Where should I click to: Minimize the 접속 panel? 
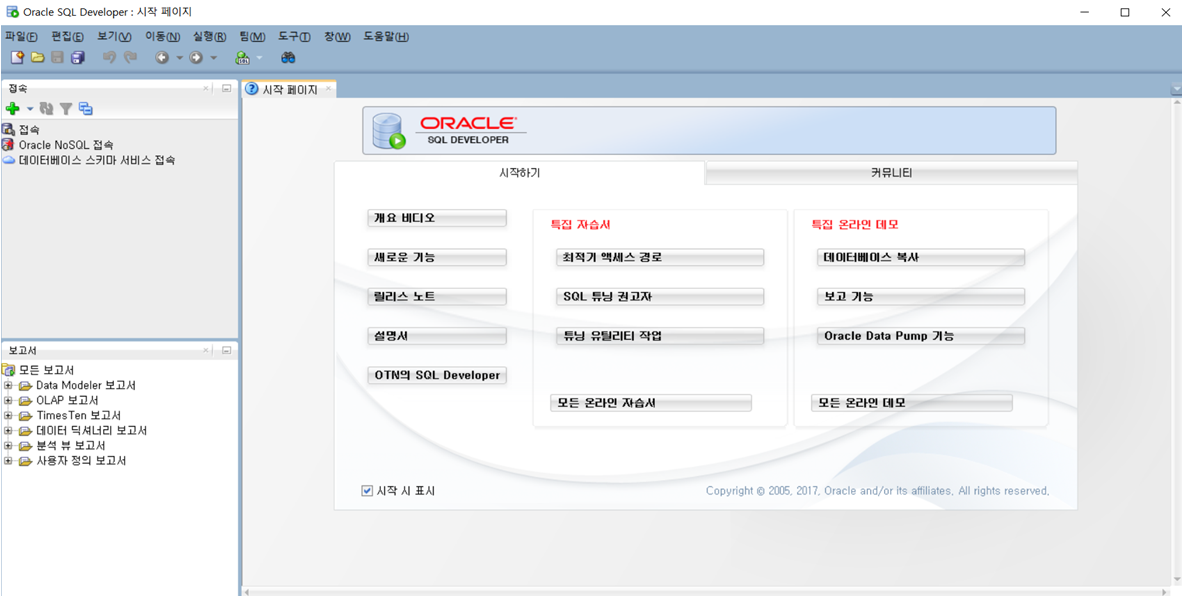click(x=226, y=88)
